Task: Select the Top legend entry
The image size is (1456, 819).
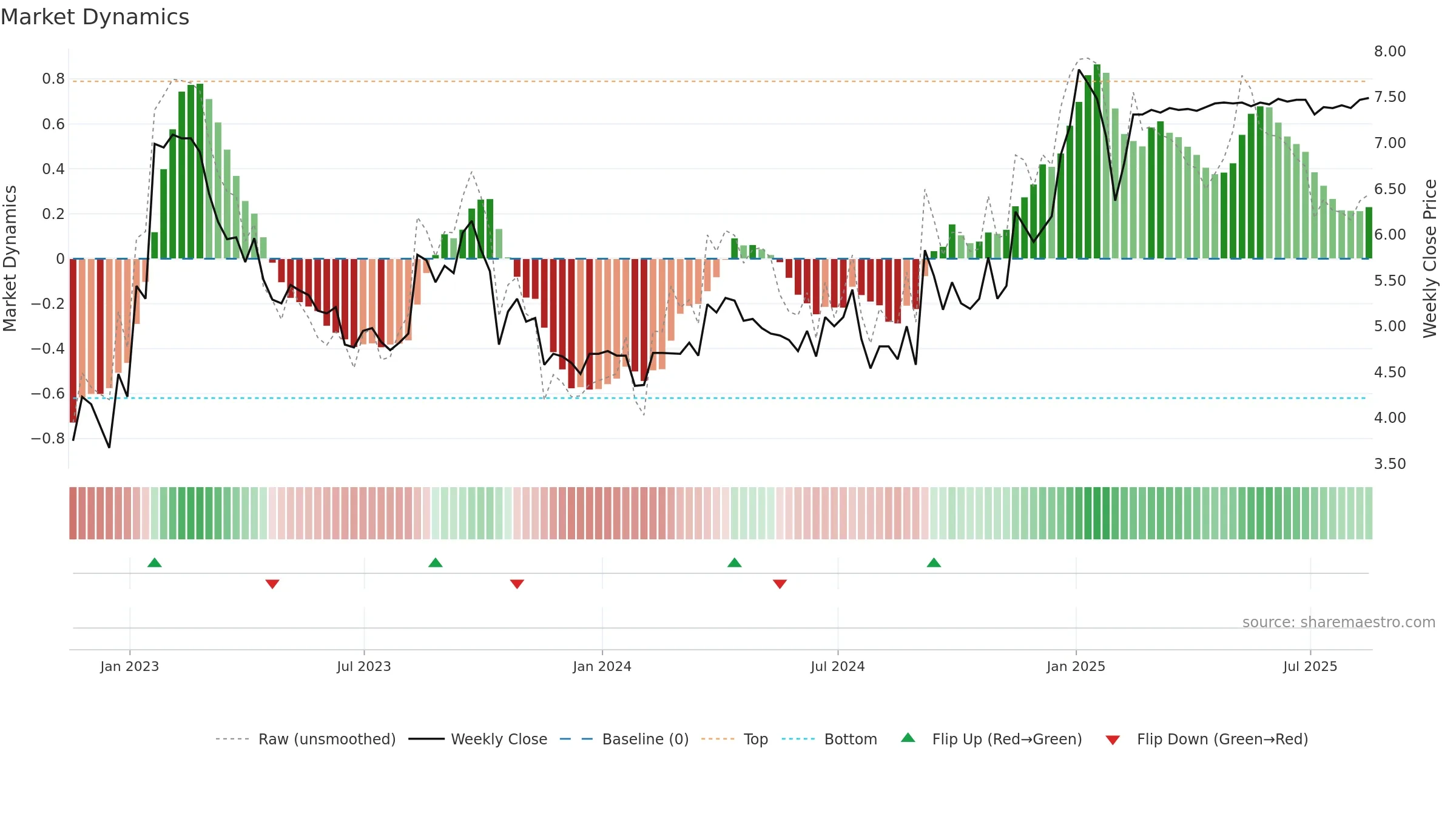Action: click(735, 739)
